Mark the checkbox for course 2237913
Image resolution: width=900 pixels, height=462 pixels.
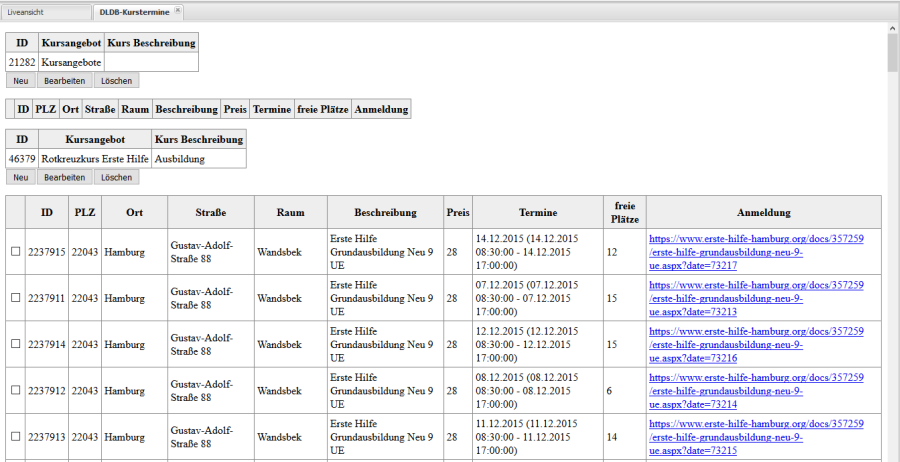[15, 437]
